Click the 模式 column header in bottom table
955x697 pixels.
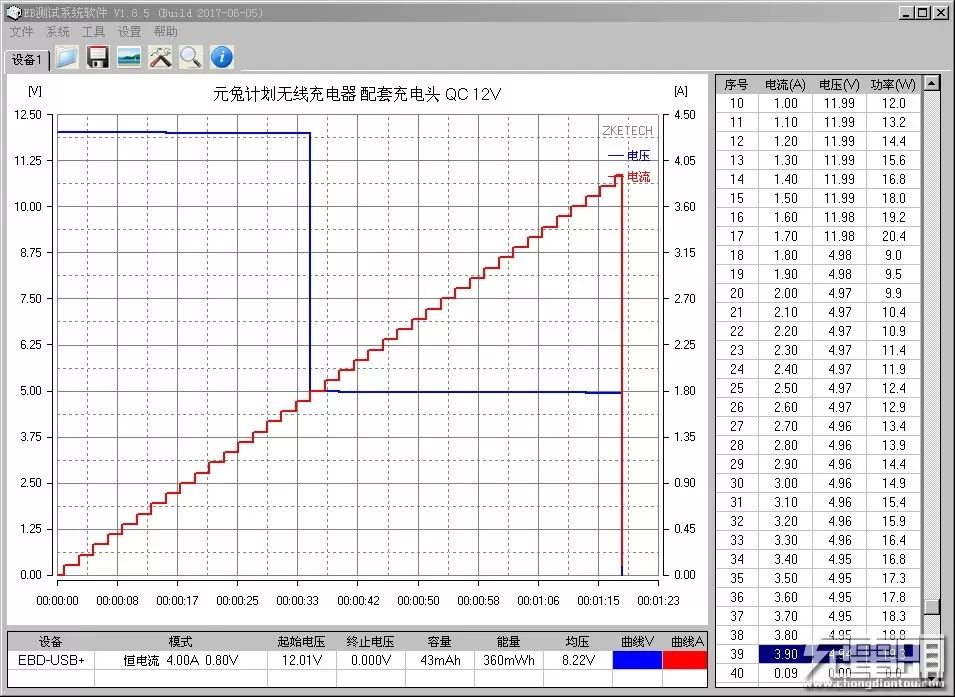click(180, 642)
